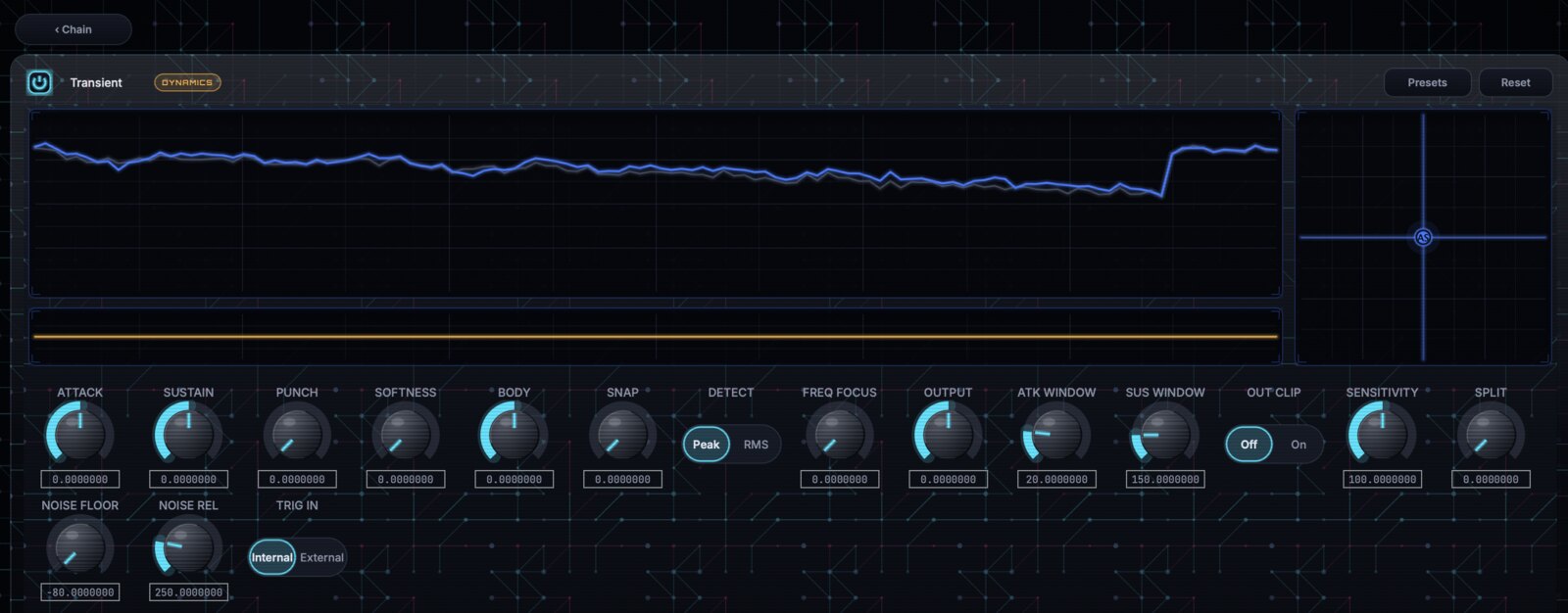The image size is (1568, 613).
Task: Click the SNAP knob
Action: click(x=622, y=434)
